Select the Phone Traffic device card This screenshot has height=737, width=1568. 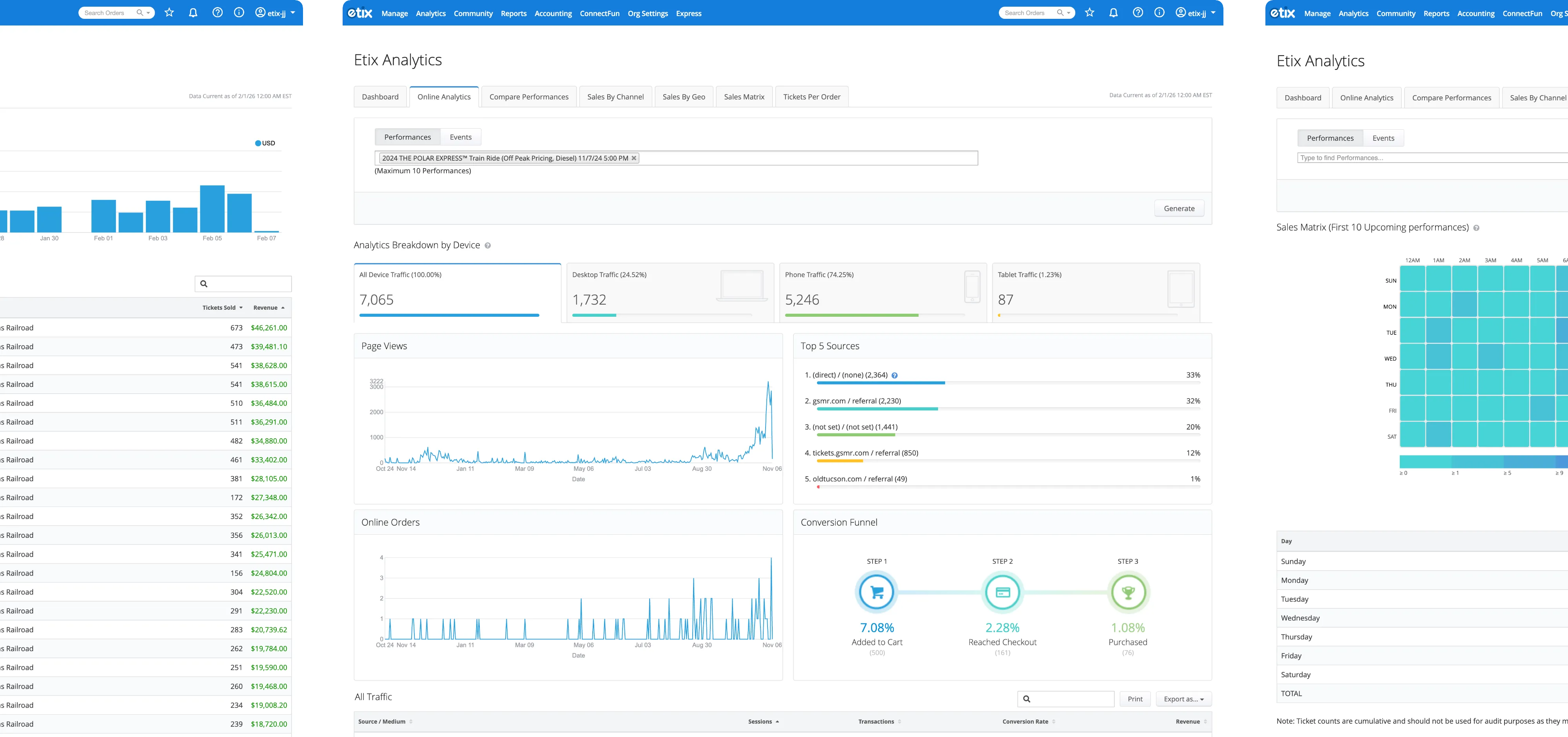pos(883,292)
